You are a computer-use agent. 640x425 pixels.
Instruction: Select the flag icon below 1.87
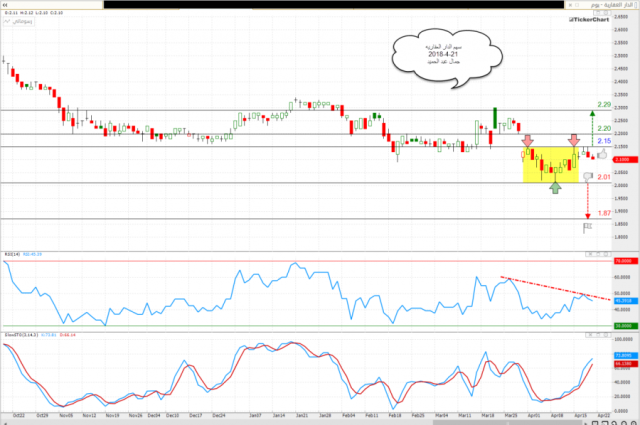pos(587,228)
